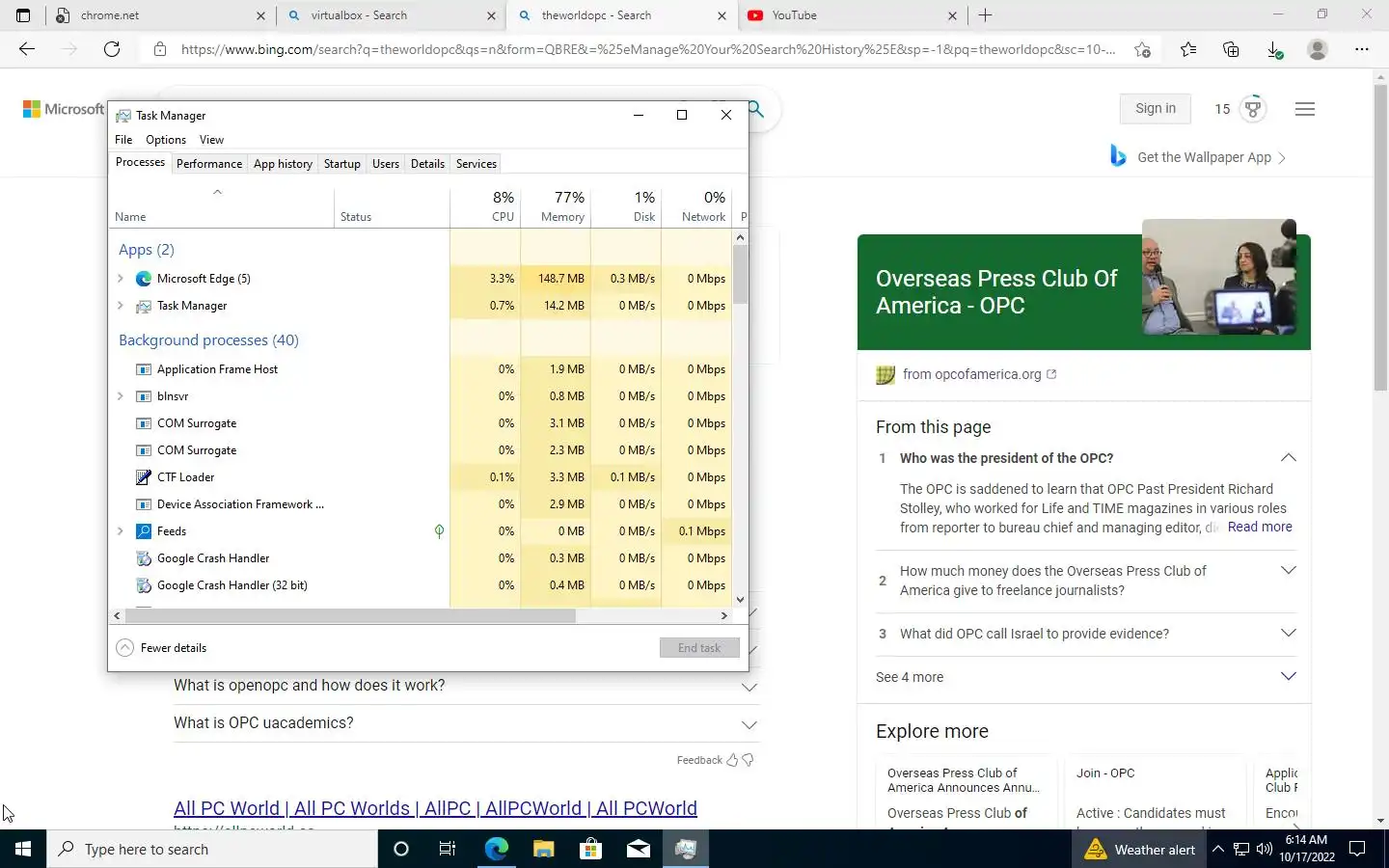The width and height of the screenshot is (1389, 868).
Task: Switch to the YouTube browser tab
Action: pos(853,15)
